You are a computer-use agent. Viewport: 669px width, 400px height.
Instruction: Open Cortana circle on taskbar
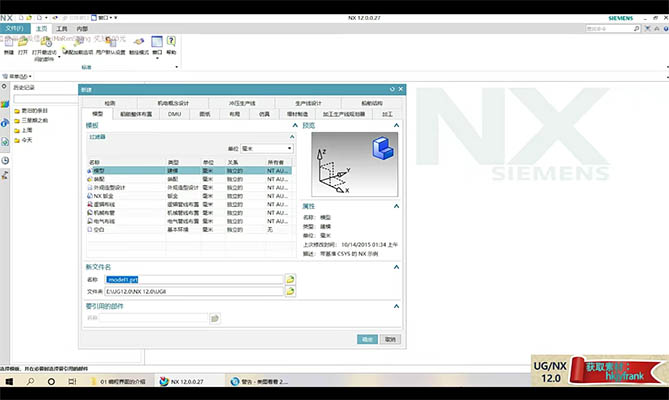click(x=51, y=381)
